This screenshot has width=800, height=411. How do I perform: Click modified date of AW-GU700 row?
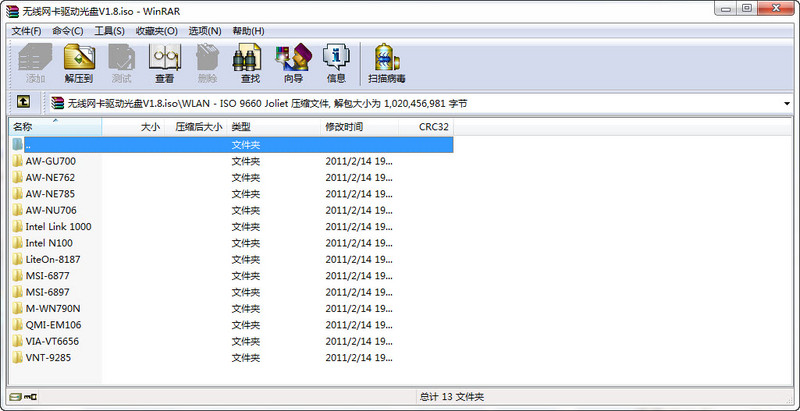[359, 161]
